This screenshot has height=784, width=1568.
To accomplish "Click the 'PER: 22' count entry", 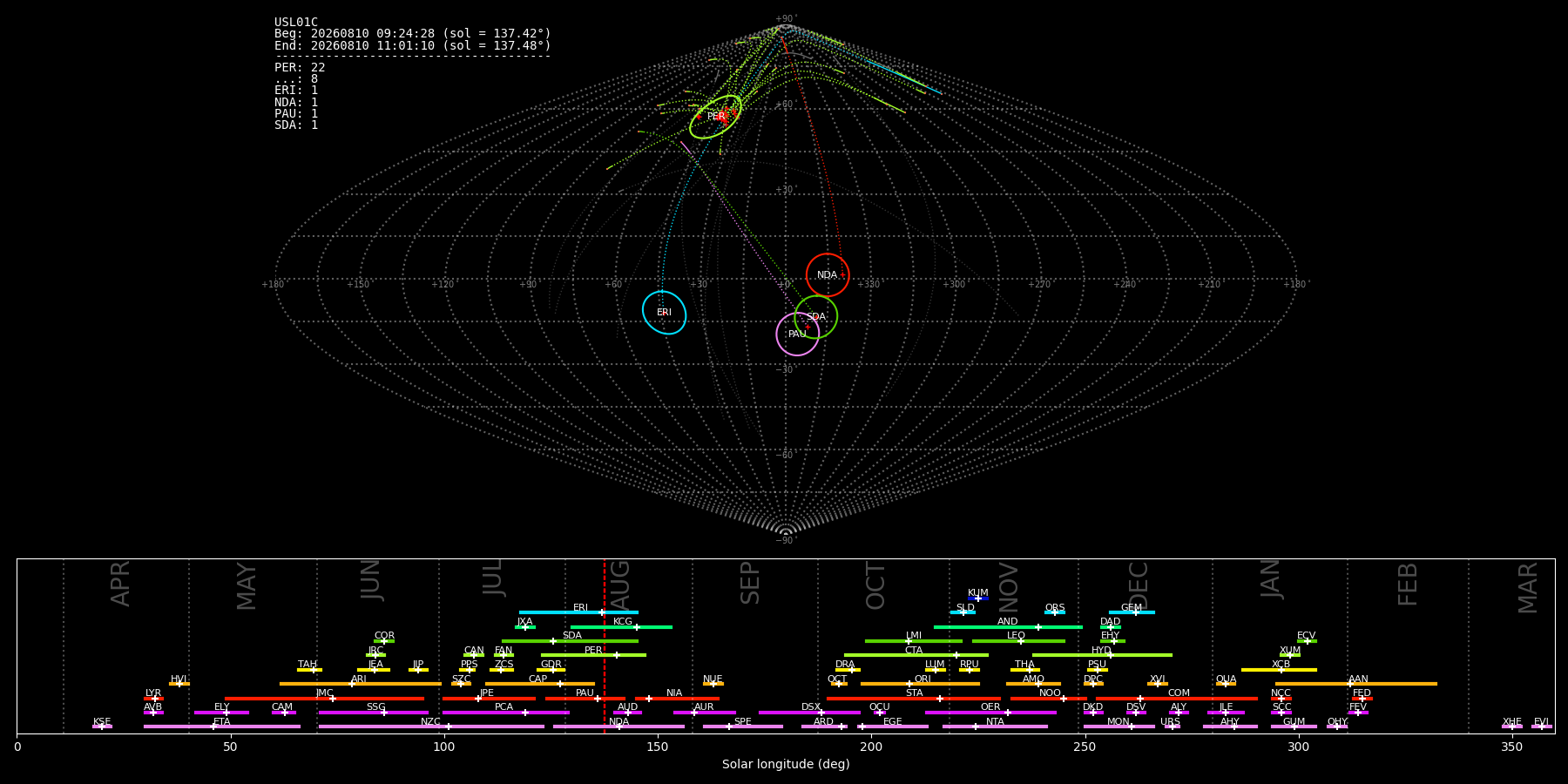I will click(300, 67).
